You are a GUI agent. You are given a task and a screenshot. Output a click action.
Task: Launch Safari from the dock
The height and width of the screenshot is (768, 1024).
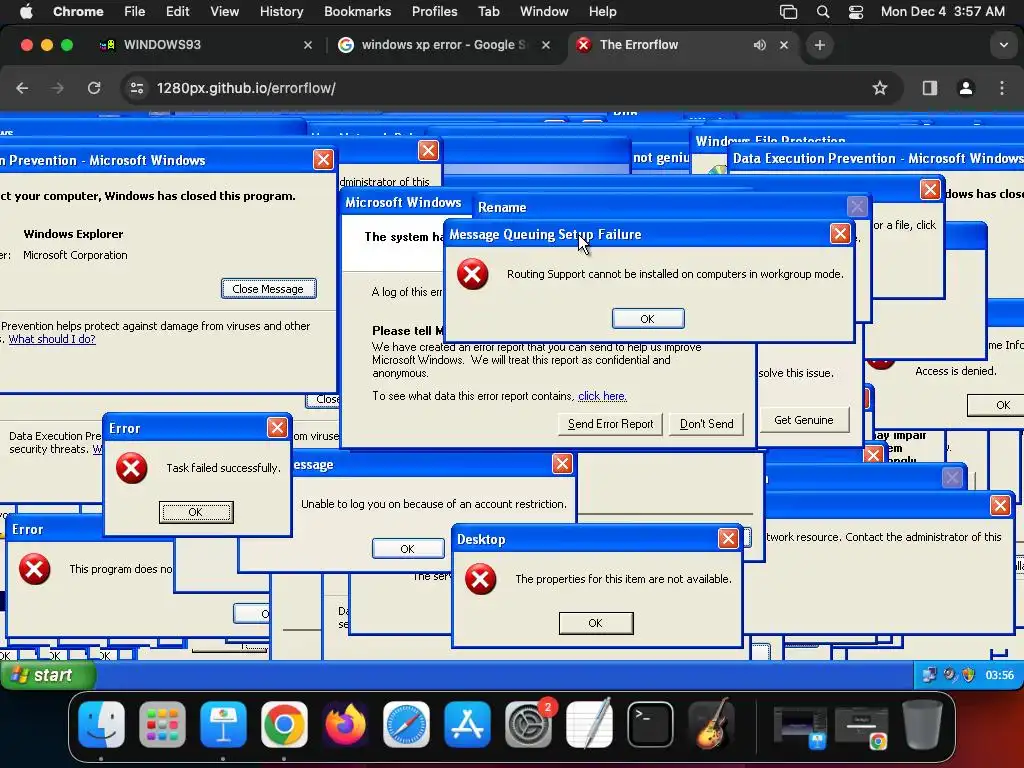406,724
